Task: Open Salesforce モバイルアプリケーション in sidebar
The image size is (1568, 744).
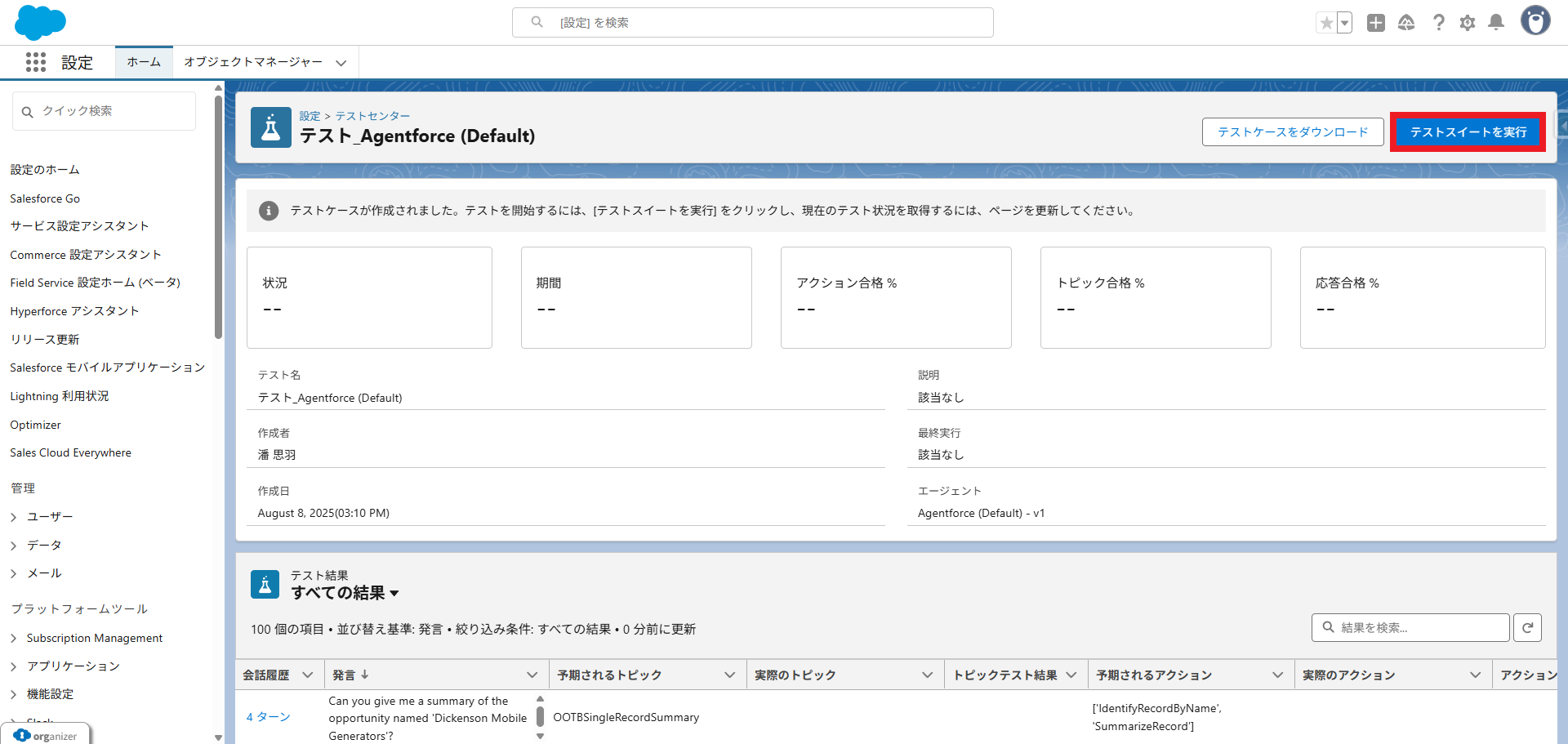Action: click(108, 368)
